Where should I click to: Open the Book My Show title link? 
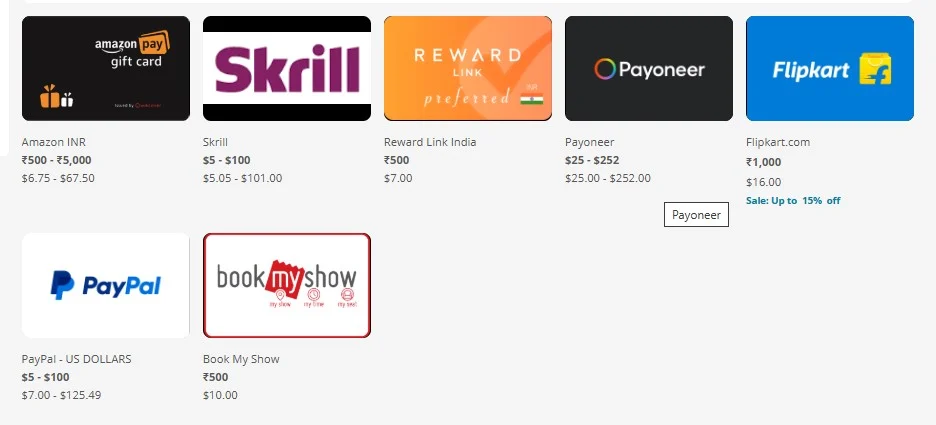(241, 359)
